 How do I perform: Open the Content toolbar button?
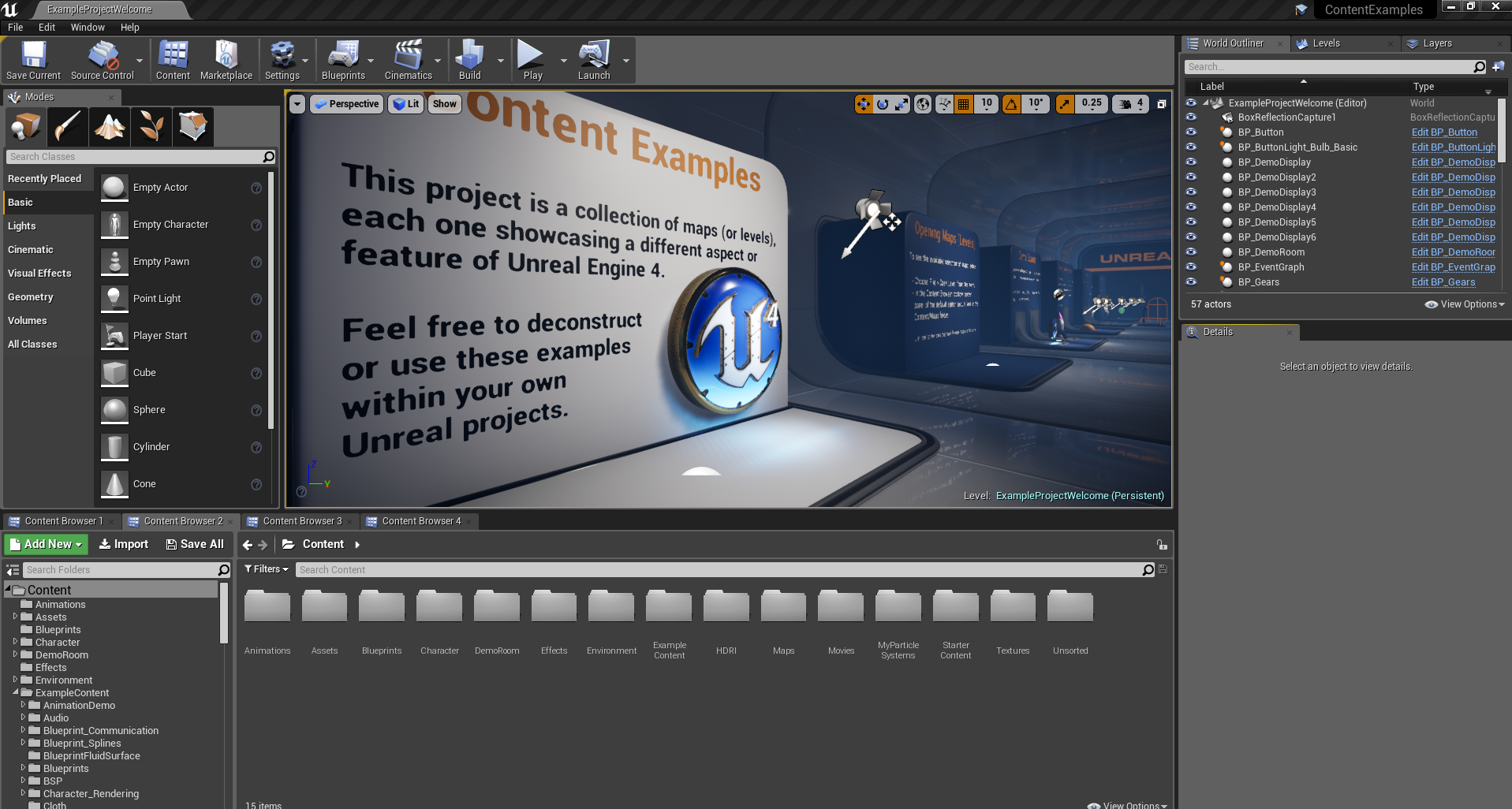tap(173, 60)
